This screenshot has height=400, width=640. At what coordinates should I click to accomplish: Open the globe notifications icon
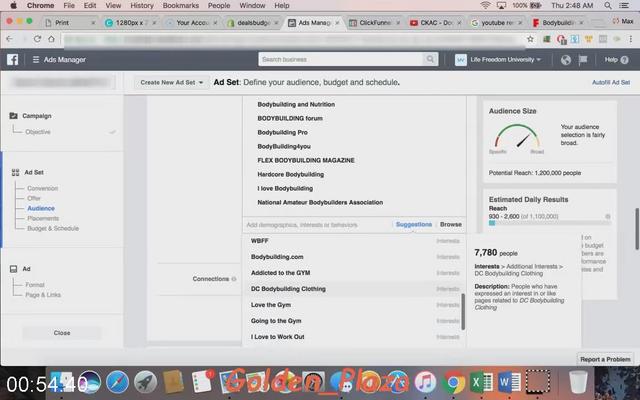click(565, 60)
